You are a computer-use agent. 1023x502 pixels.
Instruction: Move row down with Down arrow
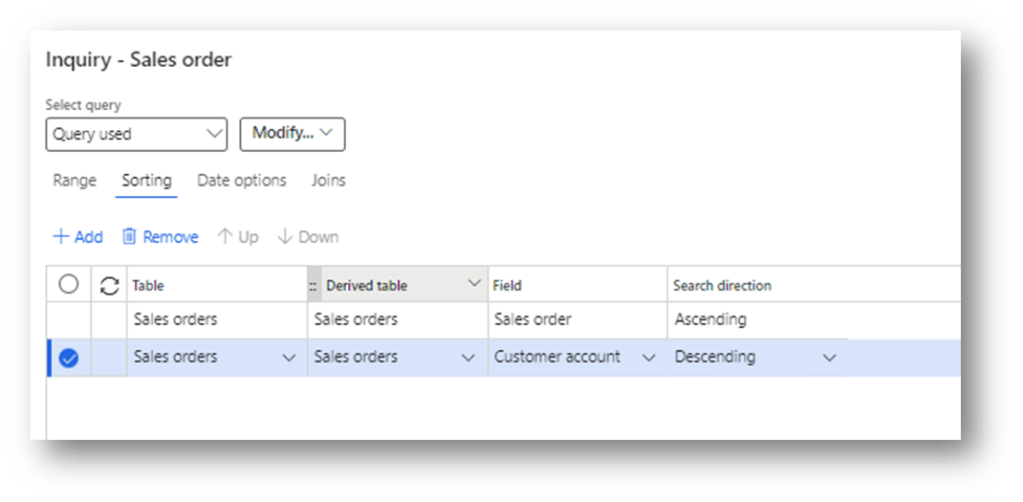click(x=284, y=237)
